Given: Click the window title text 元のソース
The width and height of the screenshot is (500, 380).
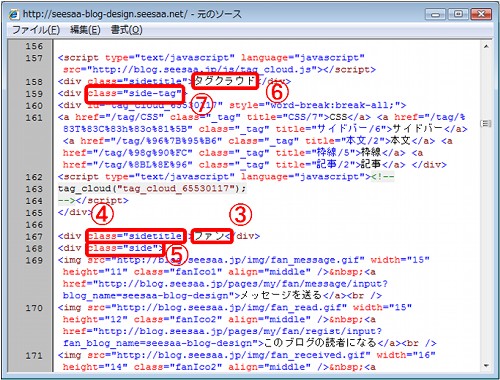Looking at the screenshot, I should (x=219, y=14).
